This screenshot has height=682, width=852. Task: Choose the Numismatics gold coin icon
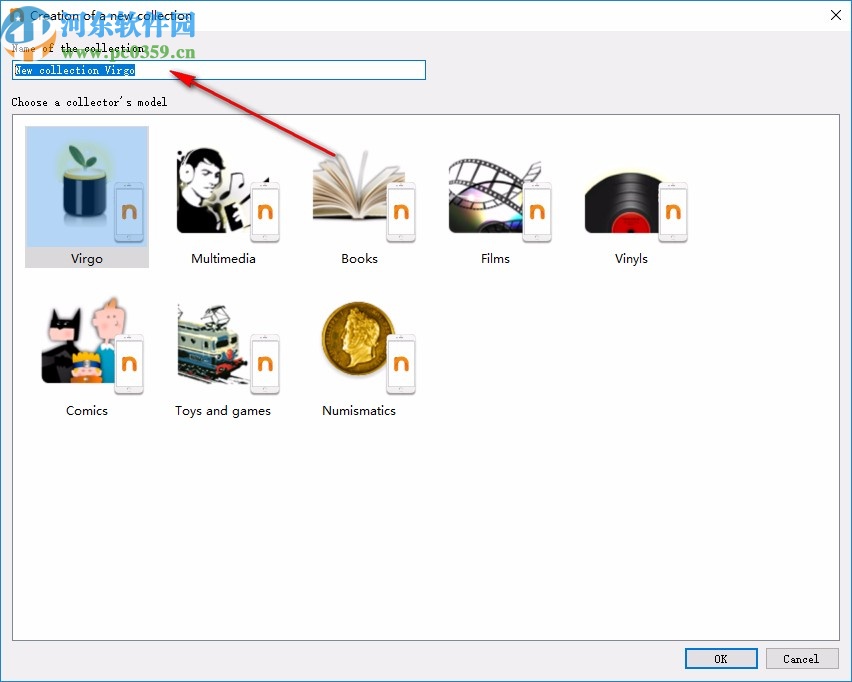point(368,347)
